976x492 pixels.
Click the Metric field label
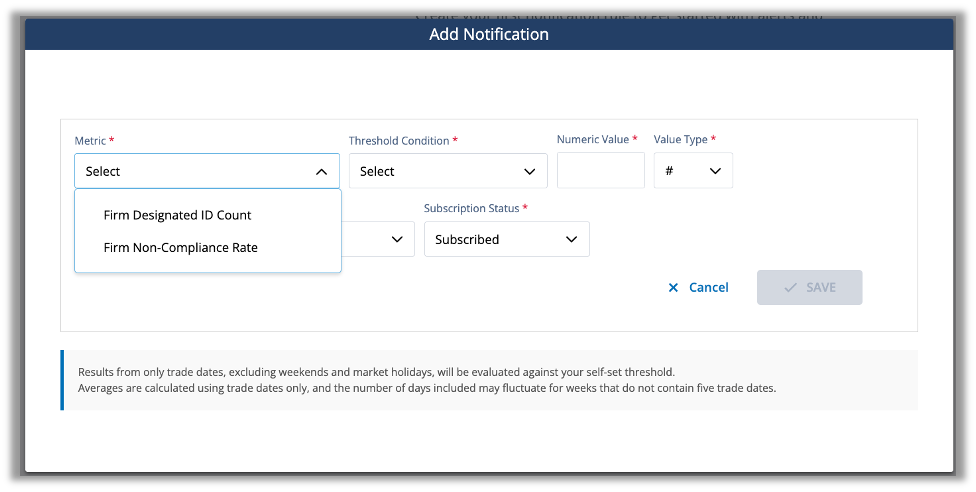[x=90, y=141]
